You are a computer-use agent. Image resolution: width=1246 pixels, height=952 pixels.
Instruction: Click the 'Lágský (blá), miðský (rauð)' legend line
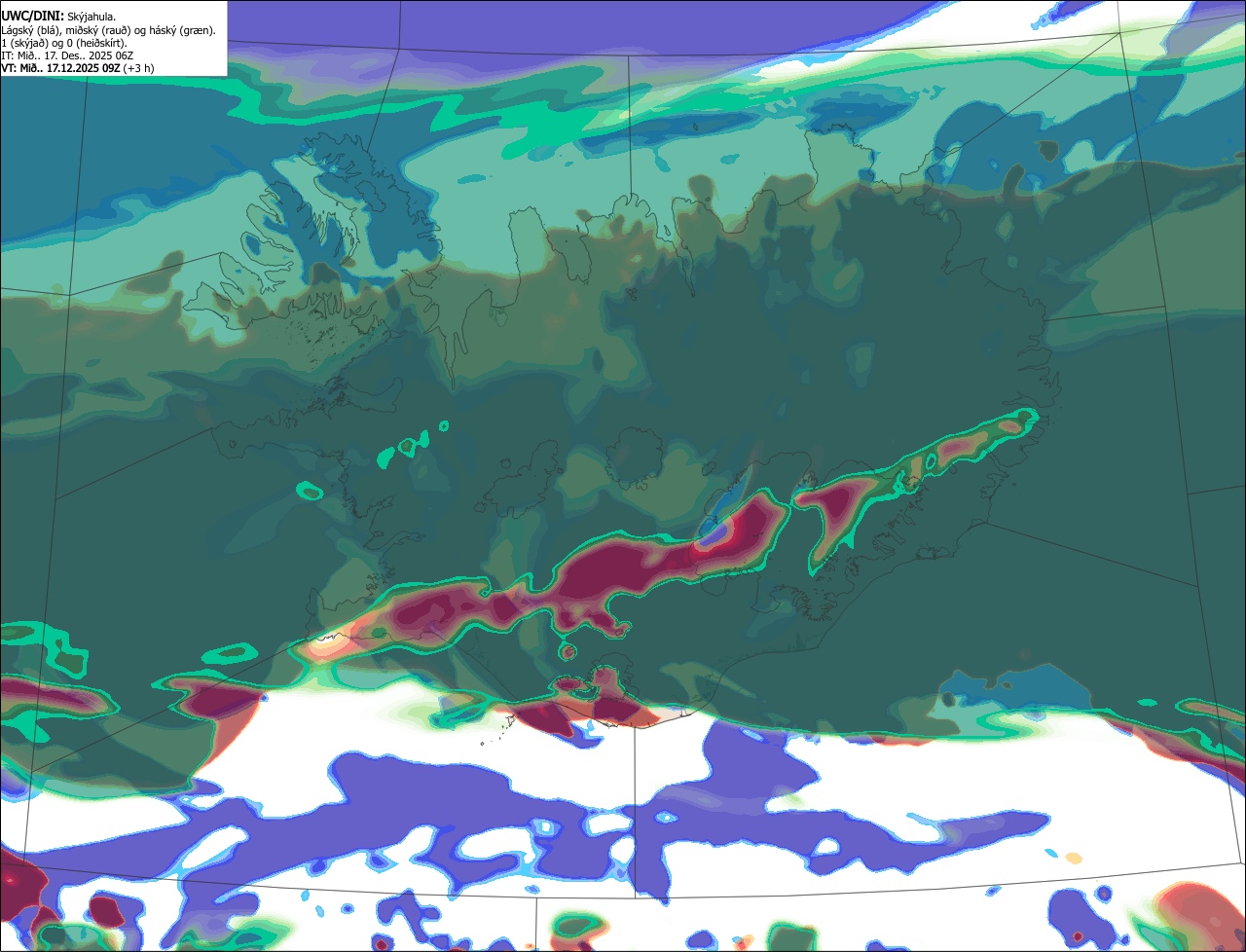109,29
